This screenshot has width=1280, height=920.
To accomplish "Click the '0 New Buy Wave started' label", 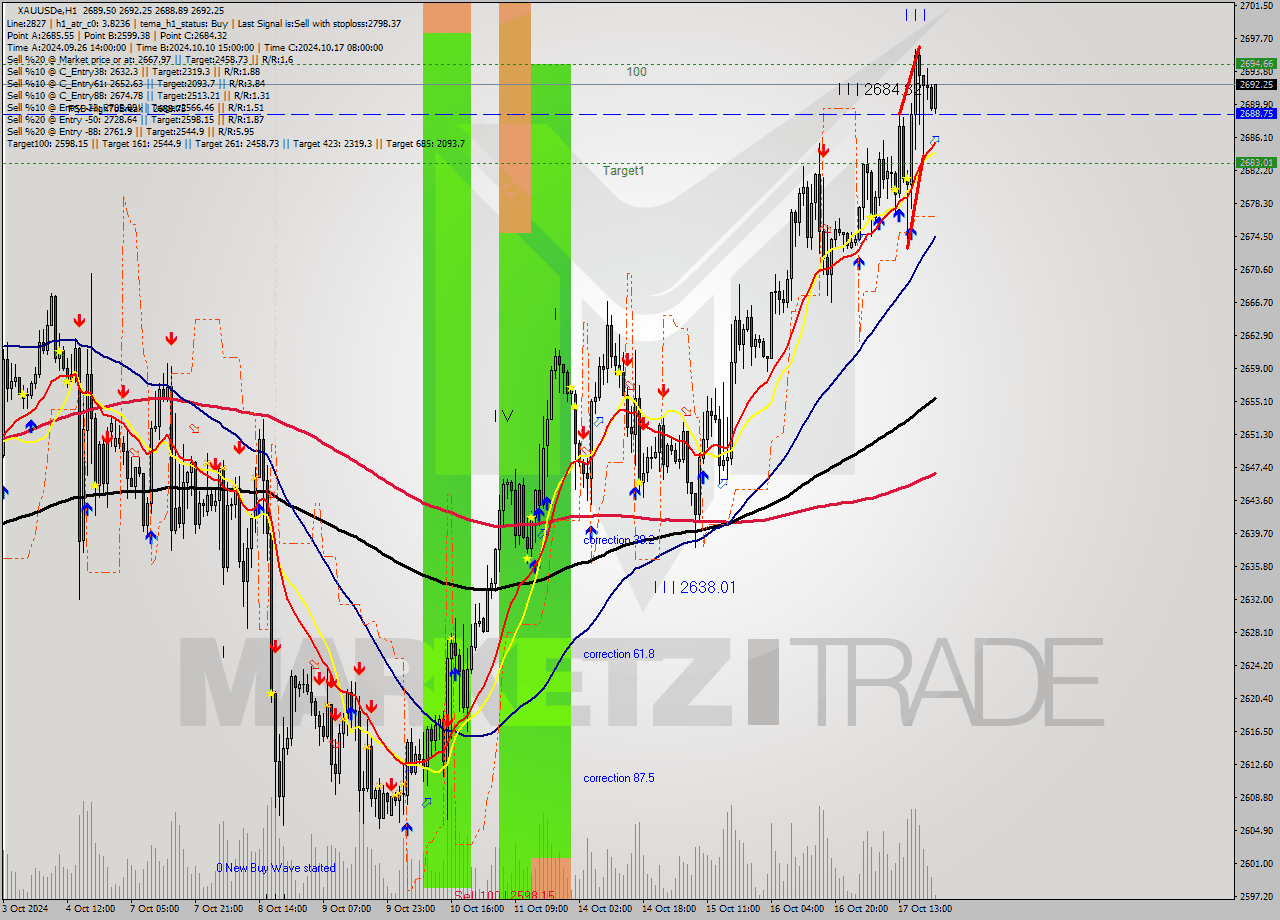I will (x=276, y=868).
